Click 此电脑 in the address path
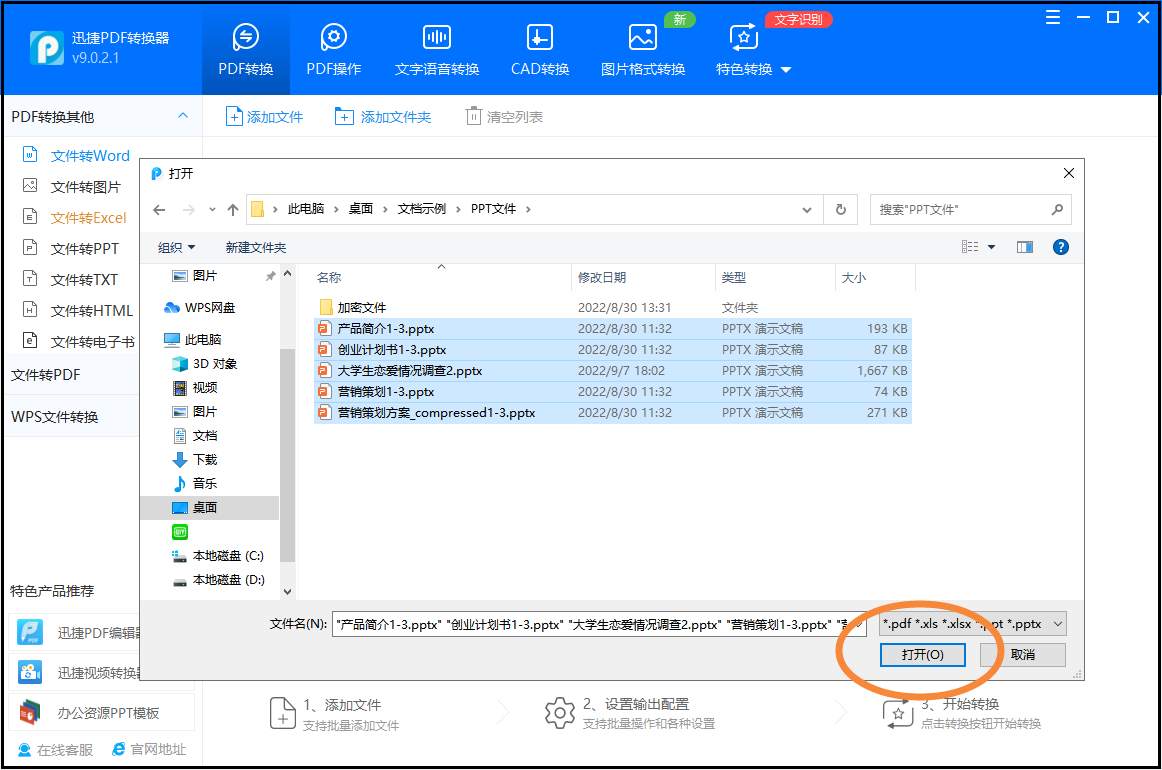This screenshot has height=770, width=1162. click(x=306, y=209)
